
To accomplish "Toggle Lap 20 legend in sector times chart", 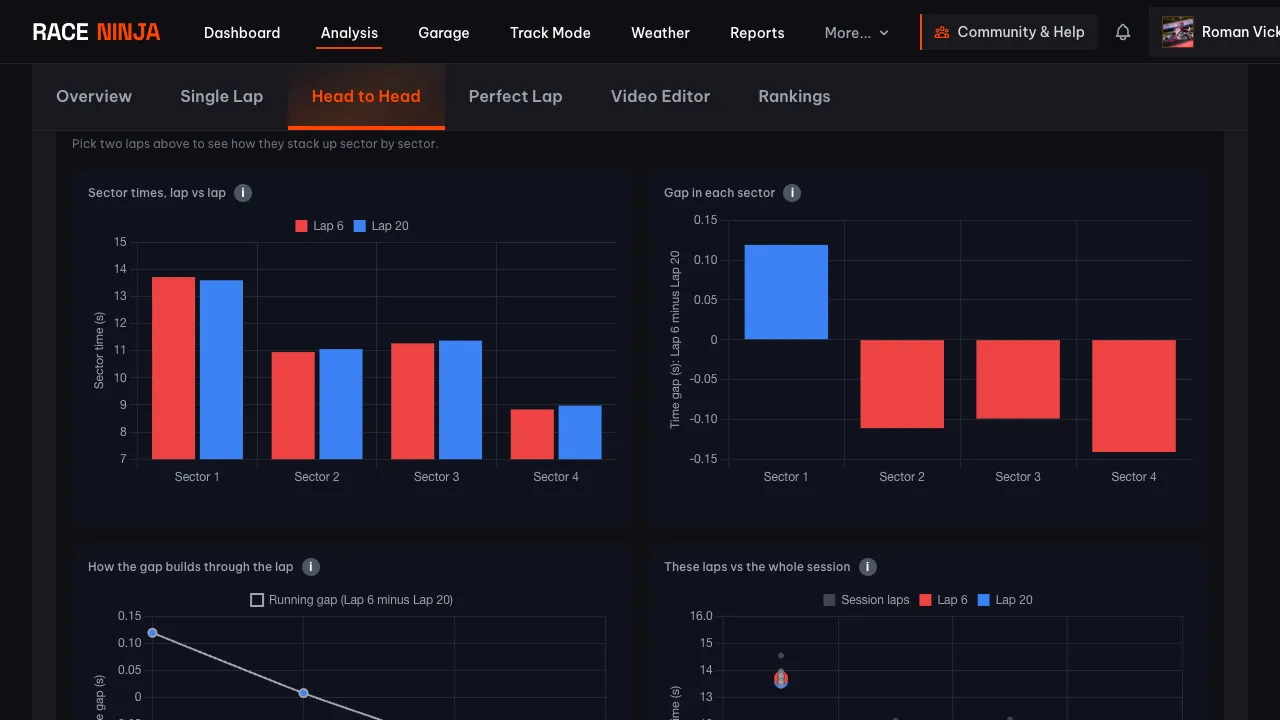I will pyautogui.click(x=381, y=226).
